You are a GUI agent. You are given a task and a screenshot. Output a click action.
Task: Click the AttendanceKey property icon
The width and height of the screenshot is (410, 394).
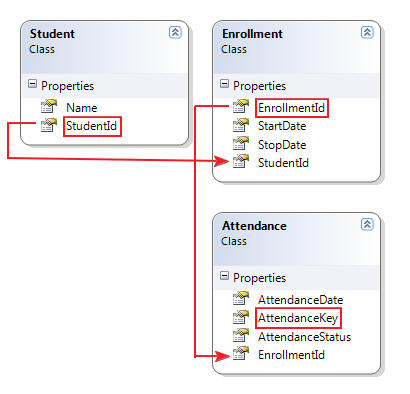241,317
